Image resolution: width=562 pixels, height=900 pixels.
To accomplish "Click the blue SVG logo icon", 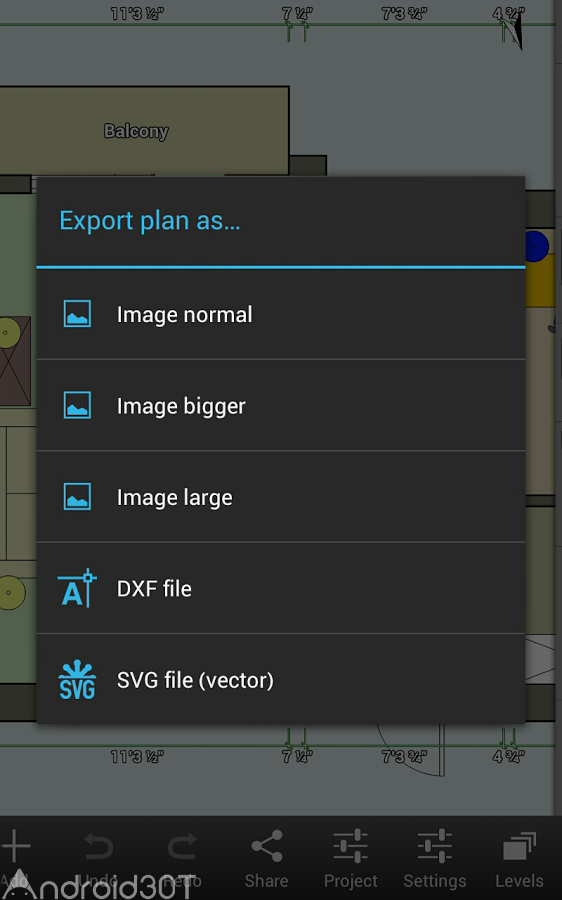I will (77, 680).
